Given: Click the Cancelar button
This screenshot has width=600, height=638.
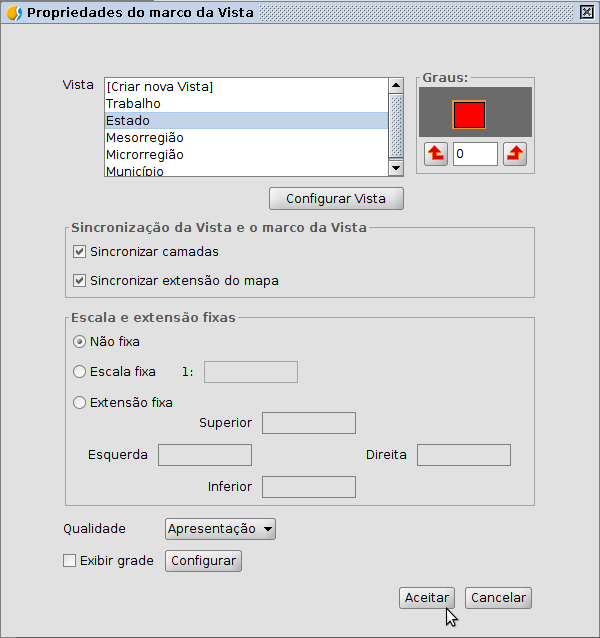Looking at the screenshot, I should 498,598.
